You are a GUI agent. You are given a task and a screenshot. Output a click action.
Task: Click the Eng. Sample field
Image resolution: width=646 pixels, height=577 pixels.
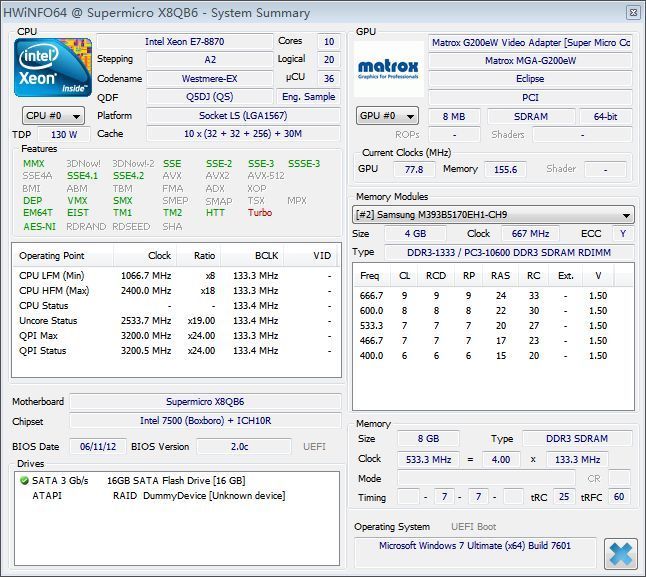click(308, 97)
